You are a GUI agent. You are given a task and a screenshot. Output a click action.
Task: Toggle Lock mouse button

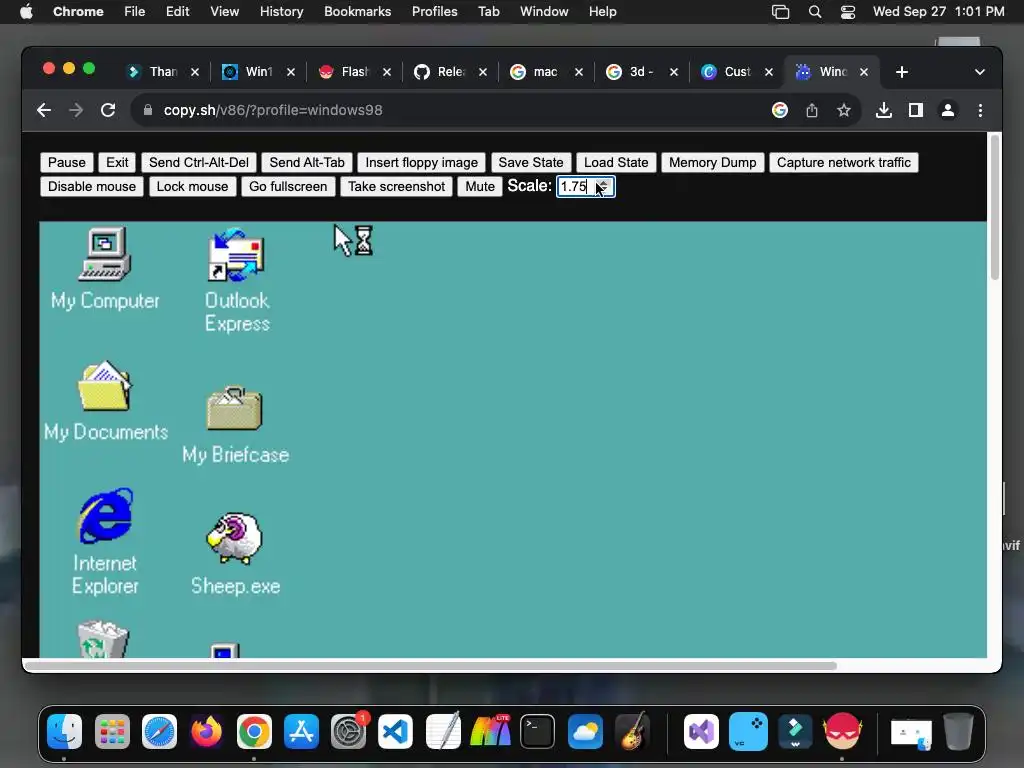[192, 187]
